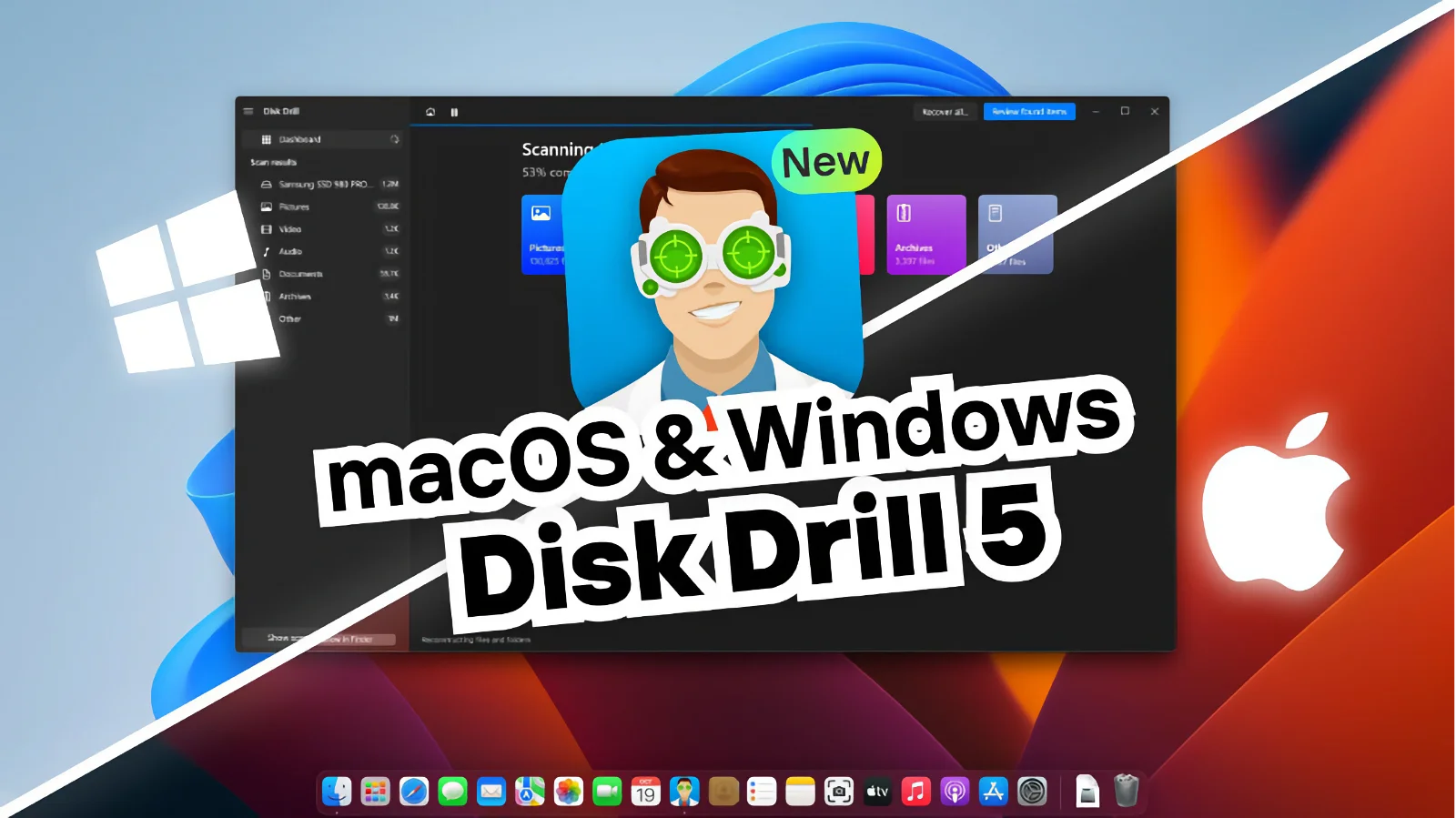Launch Music from the dock
Viewport: 1456px width, 818px height.
(x=916, y=791)
